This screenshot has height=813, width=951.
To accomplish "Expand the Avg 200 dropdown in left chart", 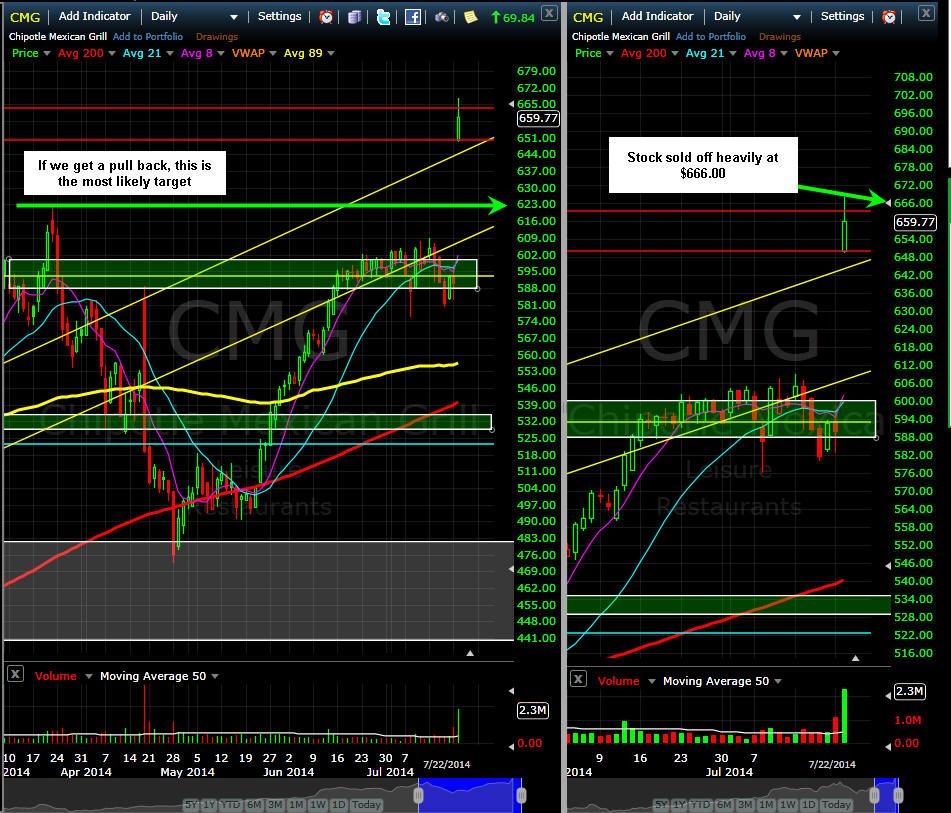I will (x=112, y=53).
